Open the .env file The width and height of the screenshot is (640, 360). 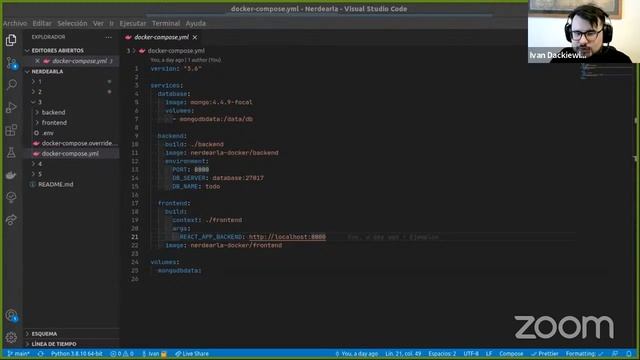[48, 133]
